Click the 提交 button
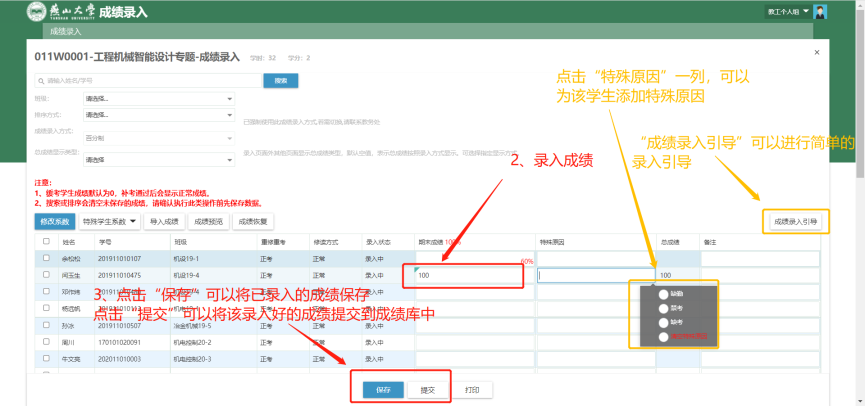Viewport: 865px width, 406px height. 427,390
